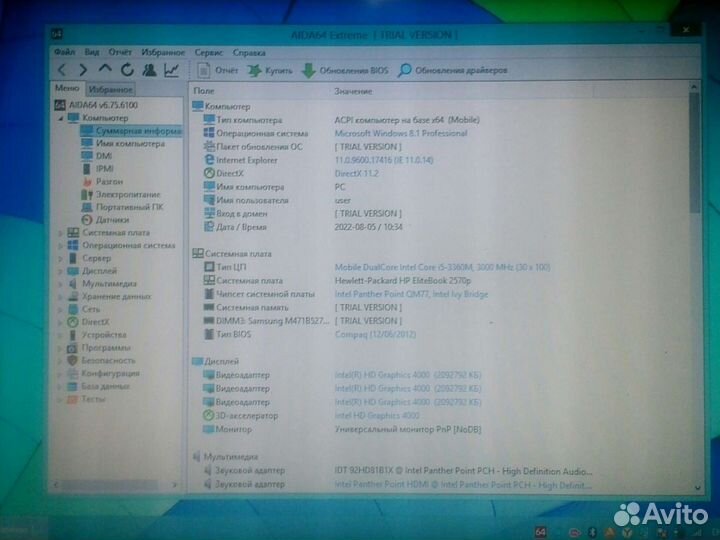Screen dimensions: 720x540
Task: Open Обновления BIOS updates
Action: click(345, 70)
